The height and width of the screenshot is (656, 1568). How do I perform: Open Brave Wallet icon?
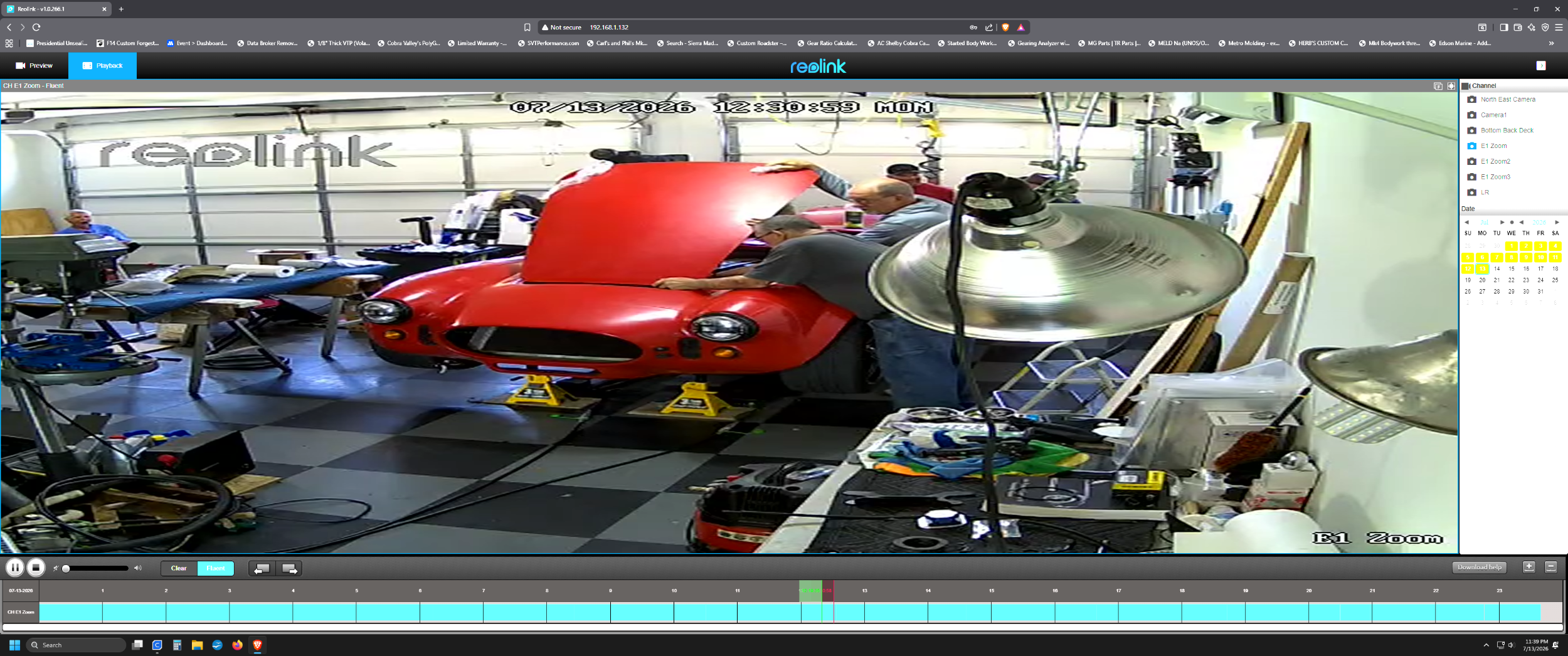coord(1518,27)
